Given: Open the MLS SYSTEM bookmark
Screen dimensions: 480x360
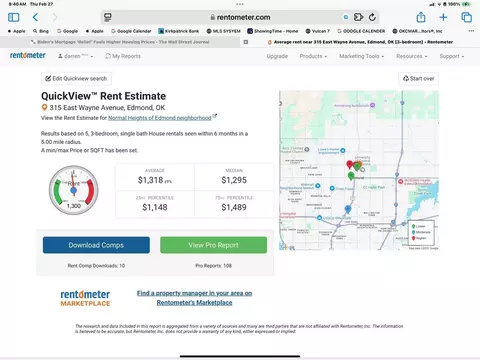Looking at the screenshot, I should (223, 31).
